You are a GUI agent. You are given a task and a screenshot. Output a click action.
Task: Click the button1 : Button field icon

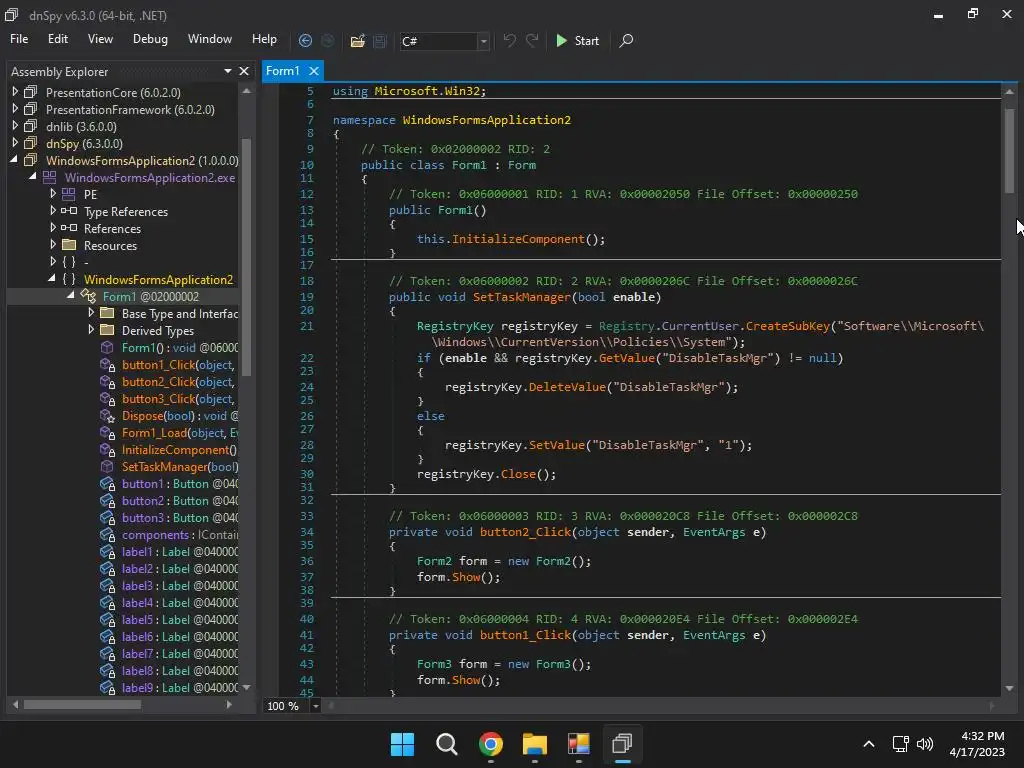pos(107,484)
